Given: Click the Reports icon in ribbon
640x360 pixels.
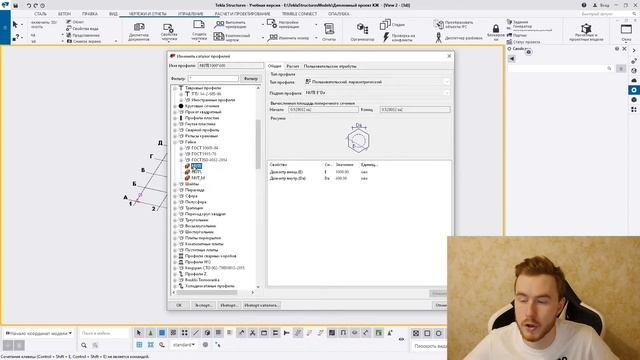Looking at the screenshot, I should click(329, 29).
